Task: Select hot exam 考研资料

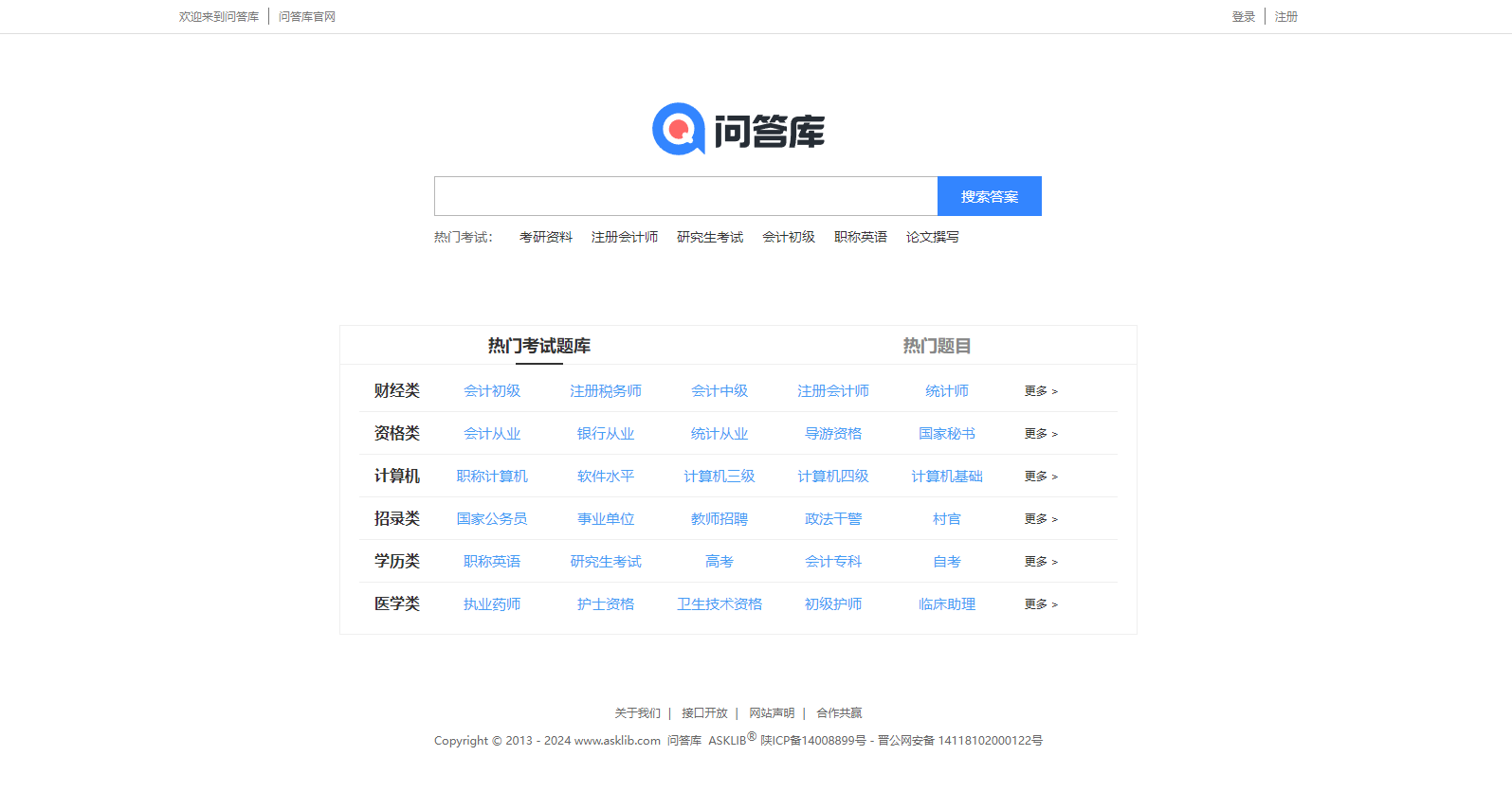Action: pos(546,237)
